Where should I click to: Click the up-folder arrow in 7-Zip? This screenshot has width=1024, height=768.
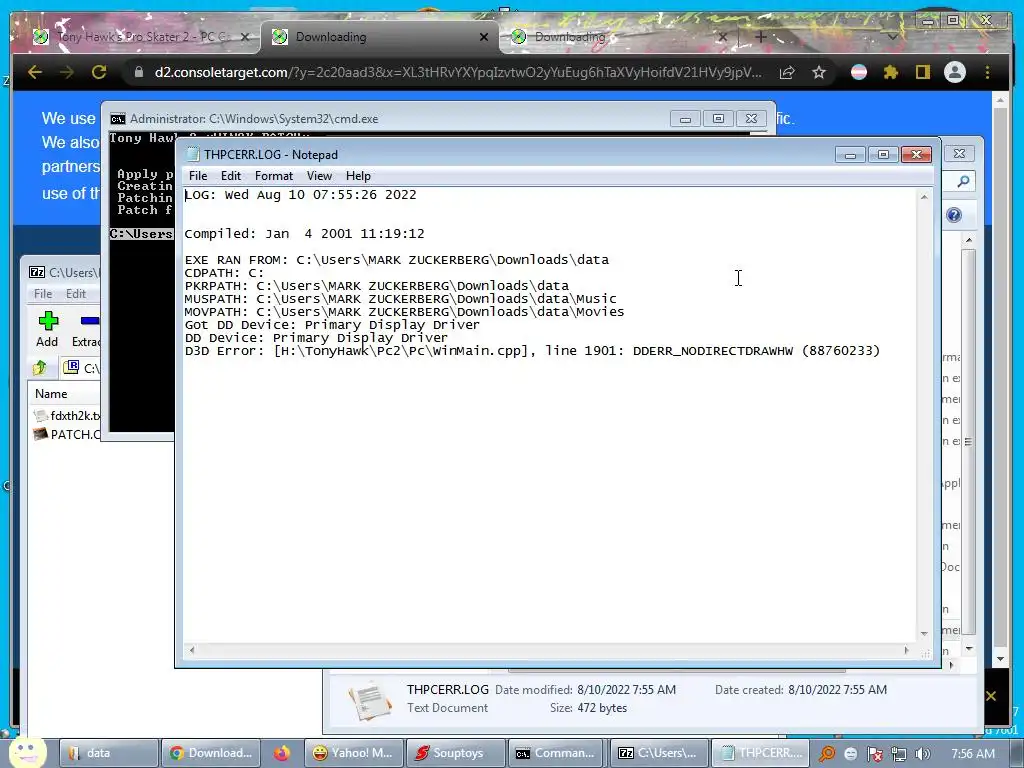point(40,368)
